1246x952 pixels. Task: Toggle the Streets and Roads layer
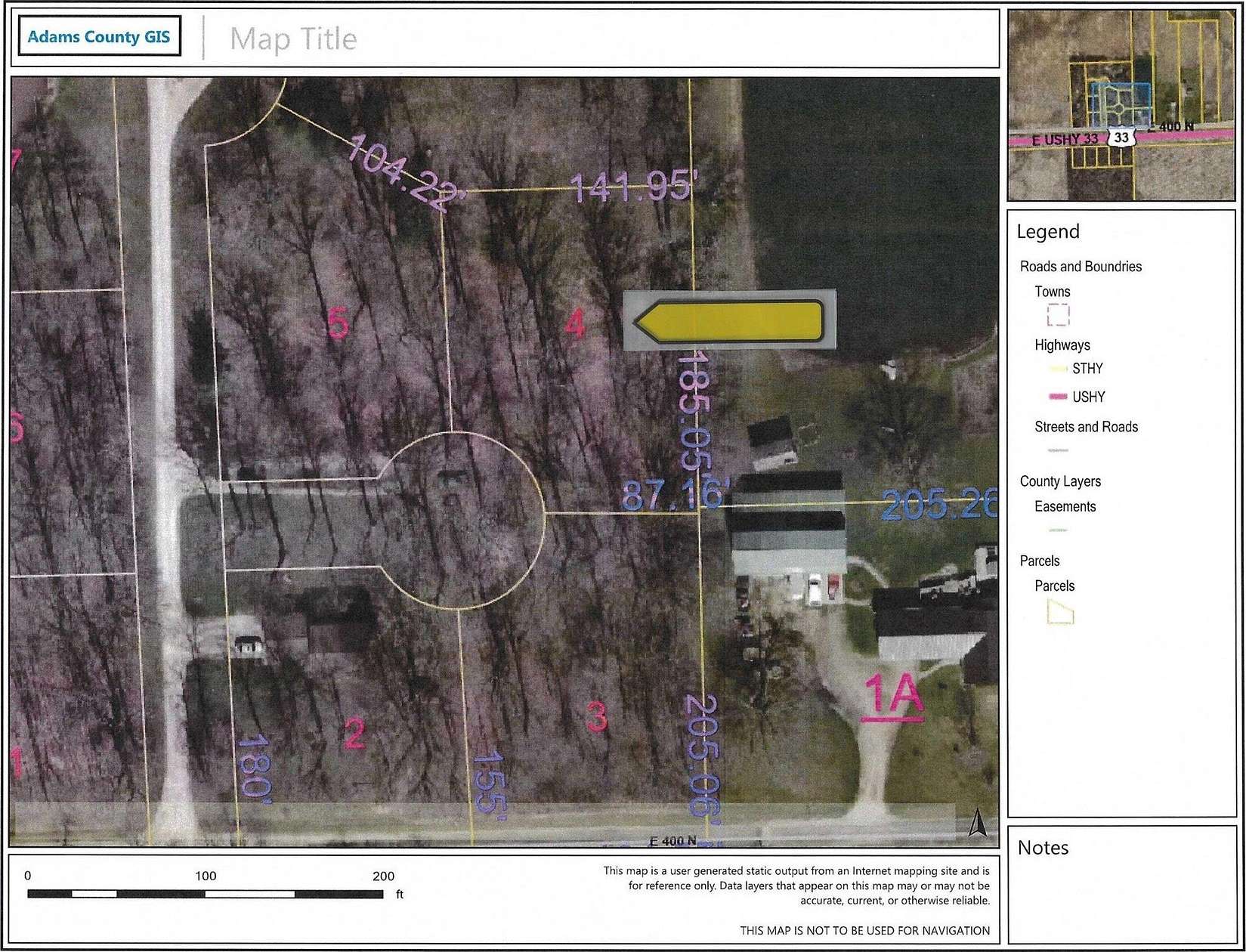click(x=1086, y=427)
